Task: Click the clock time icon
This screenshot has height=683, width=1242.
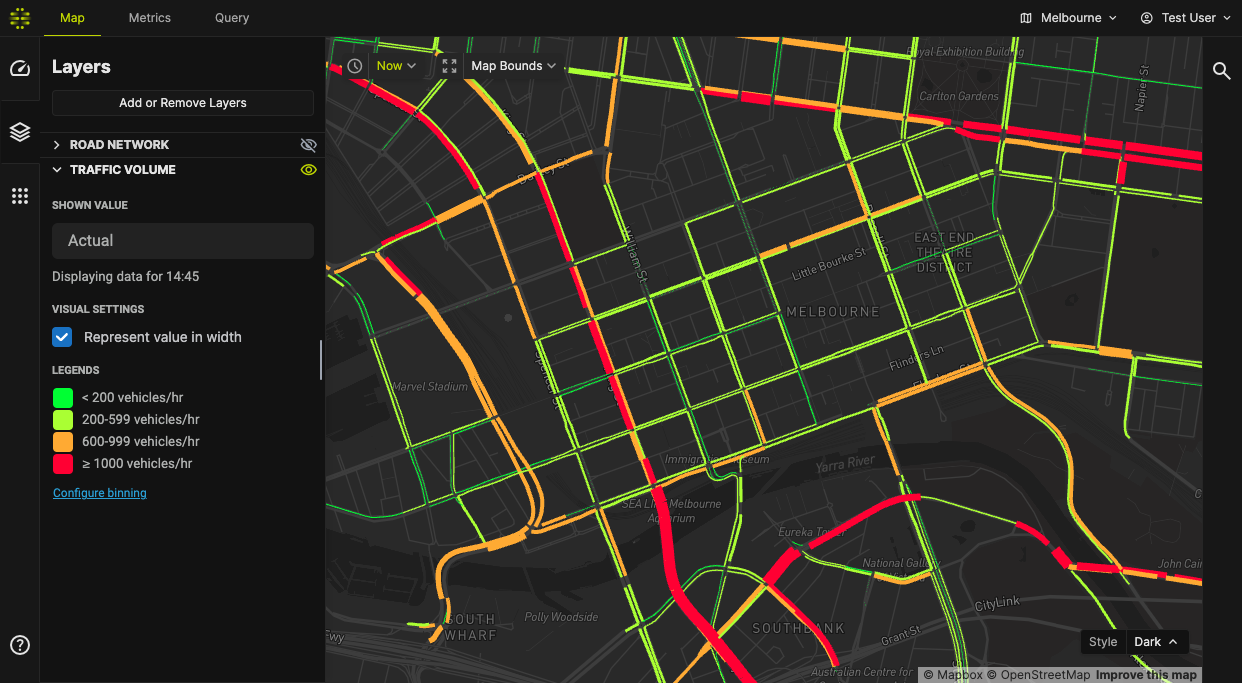Action: (x=355, y=66)
